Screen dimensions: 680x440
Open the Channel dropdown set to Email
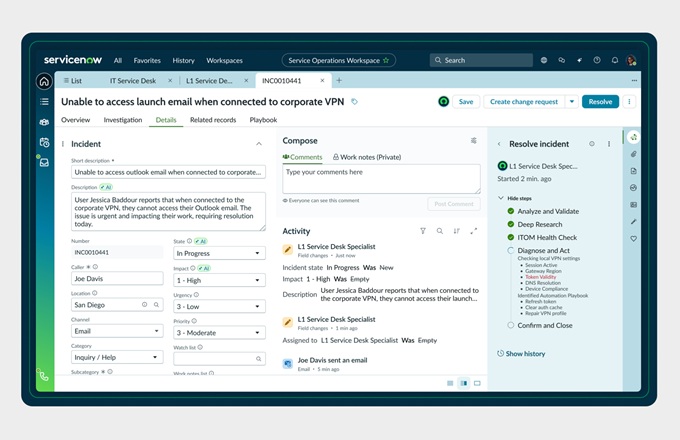(x=117, y=331)
